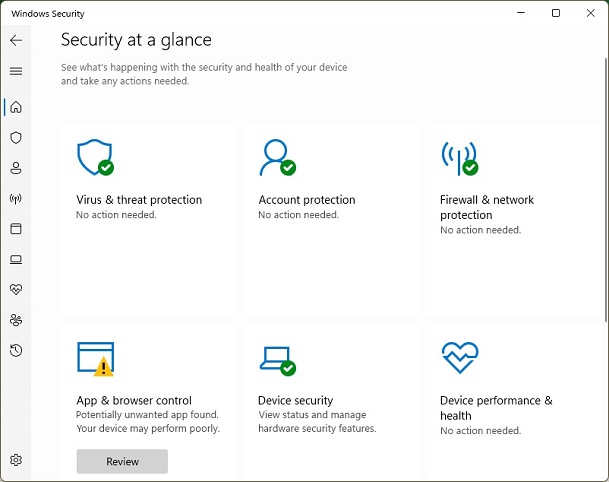Click 'No action needed.' under Device performance & health
This screenshot has width=609, height=482.
[480, 431]
